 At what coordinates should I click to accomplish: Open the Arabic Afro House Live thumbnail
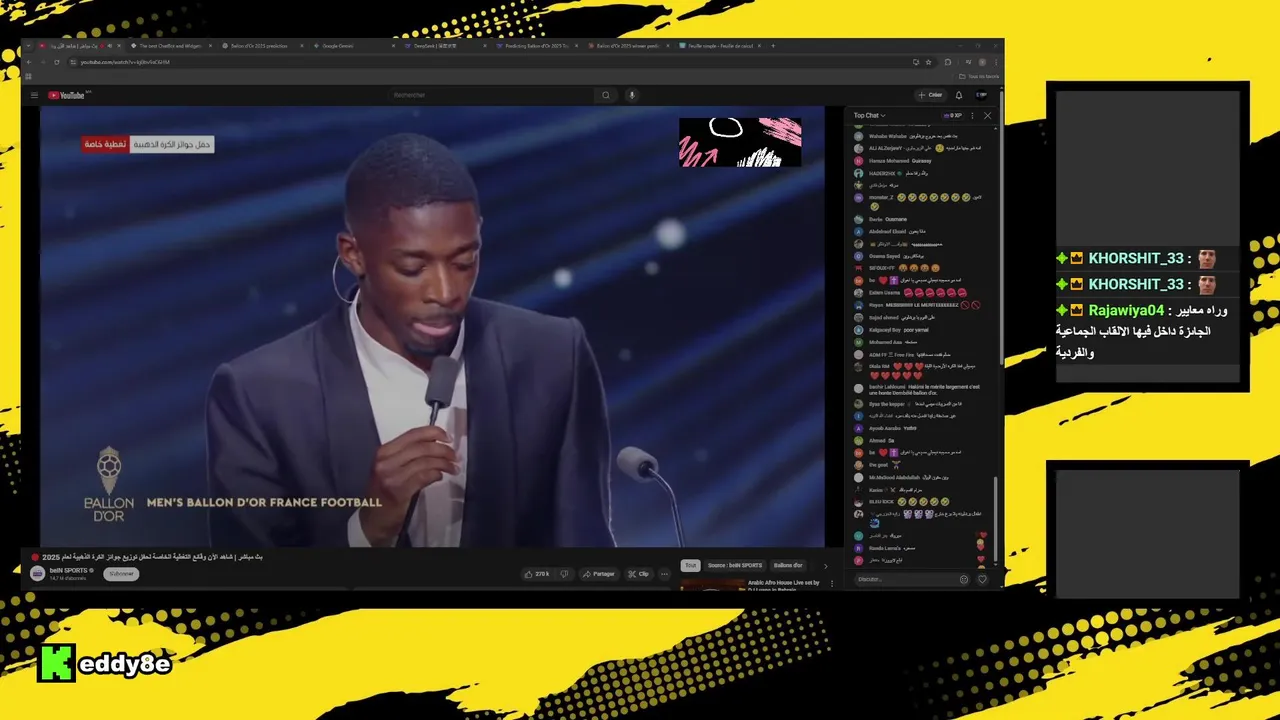coord(713,584)
